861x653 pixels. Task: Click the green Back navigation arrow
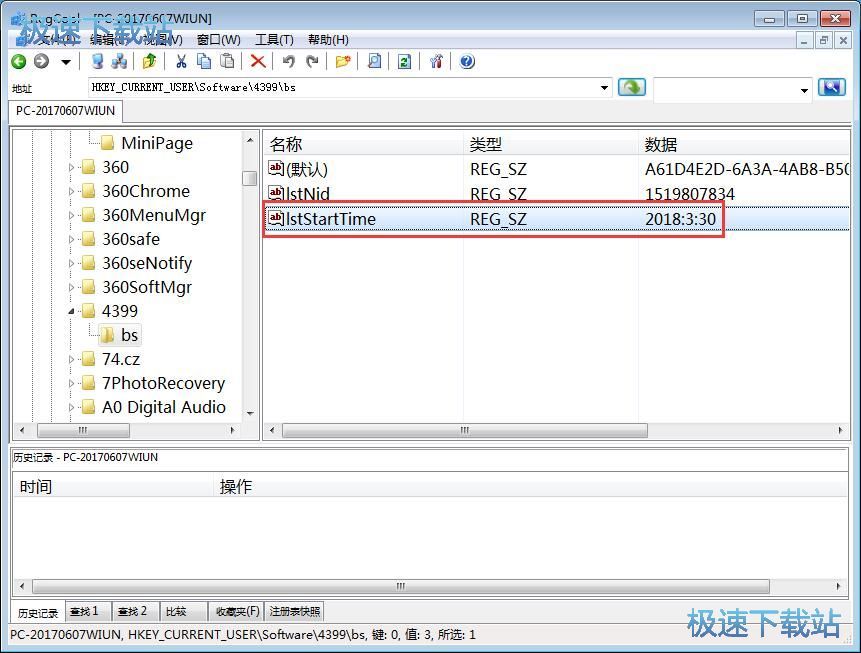coord(18,62)
